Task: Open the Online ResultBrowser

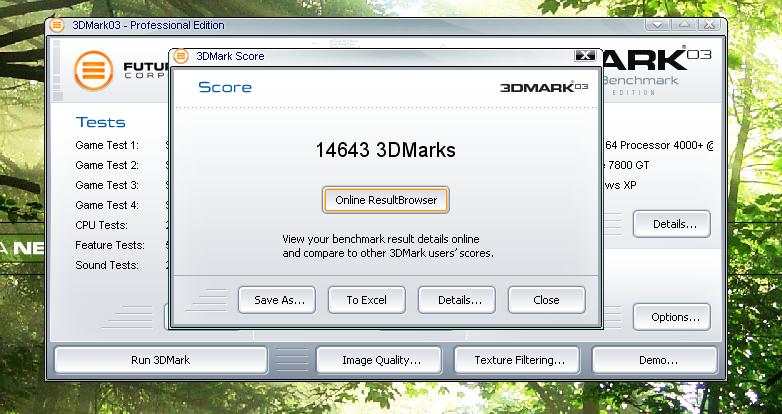Action: (x=386, y=200)
